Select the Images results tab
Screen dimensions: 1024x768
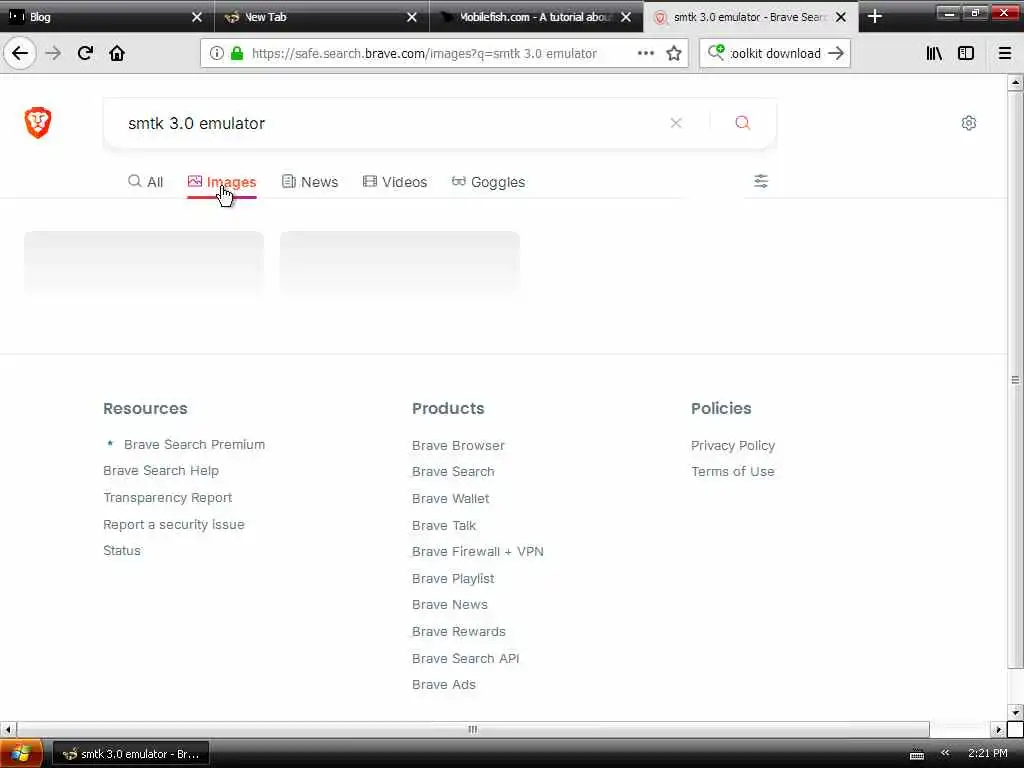221,182
